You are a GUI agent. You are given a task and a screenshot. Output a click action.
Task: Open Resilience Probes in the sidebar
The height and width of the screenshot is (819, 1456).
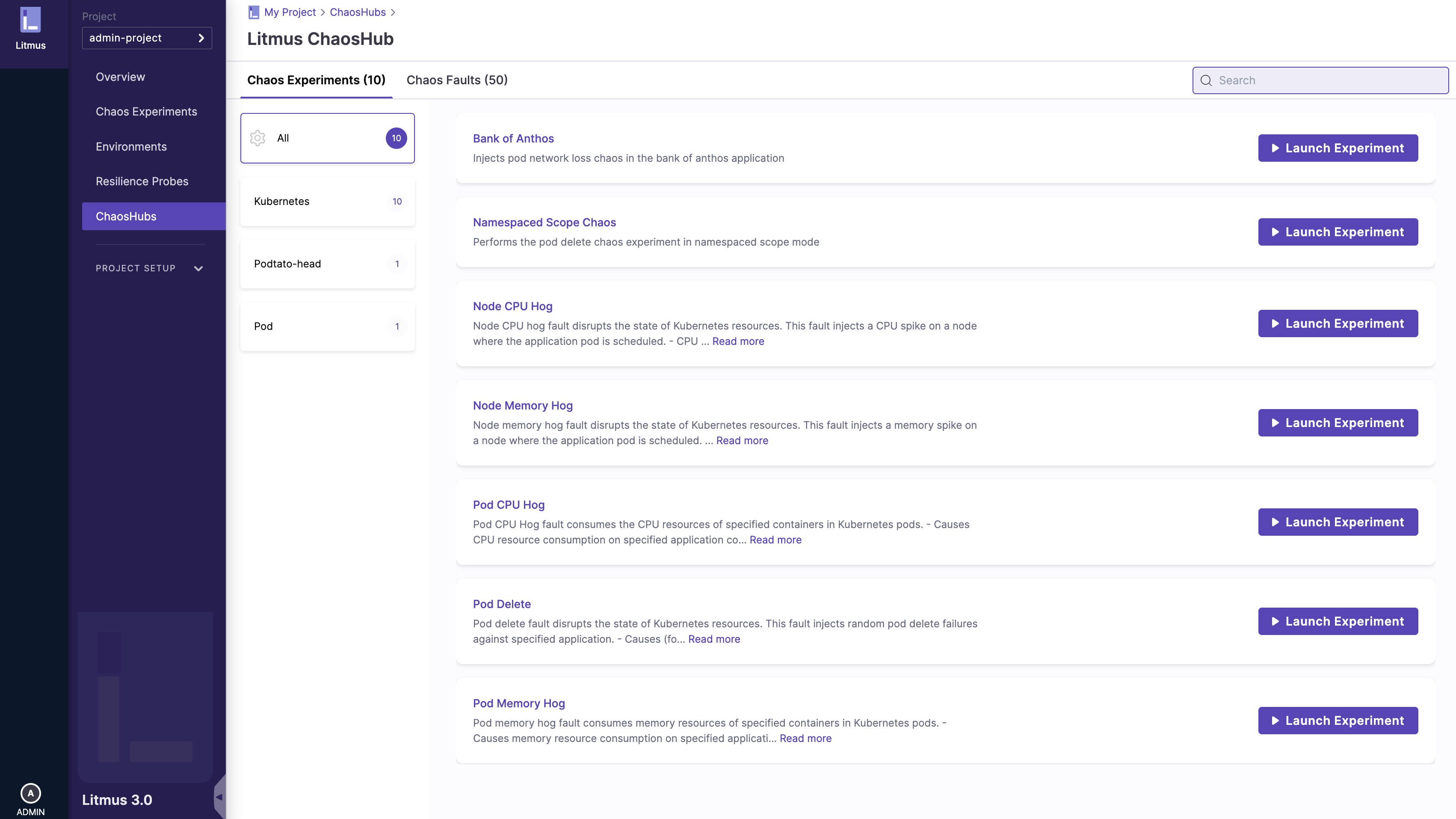(142, 181)
